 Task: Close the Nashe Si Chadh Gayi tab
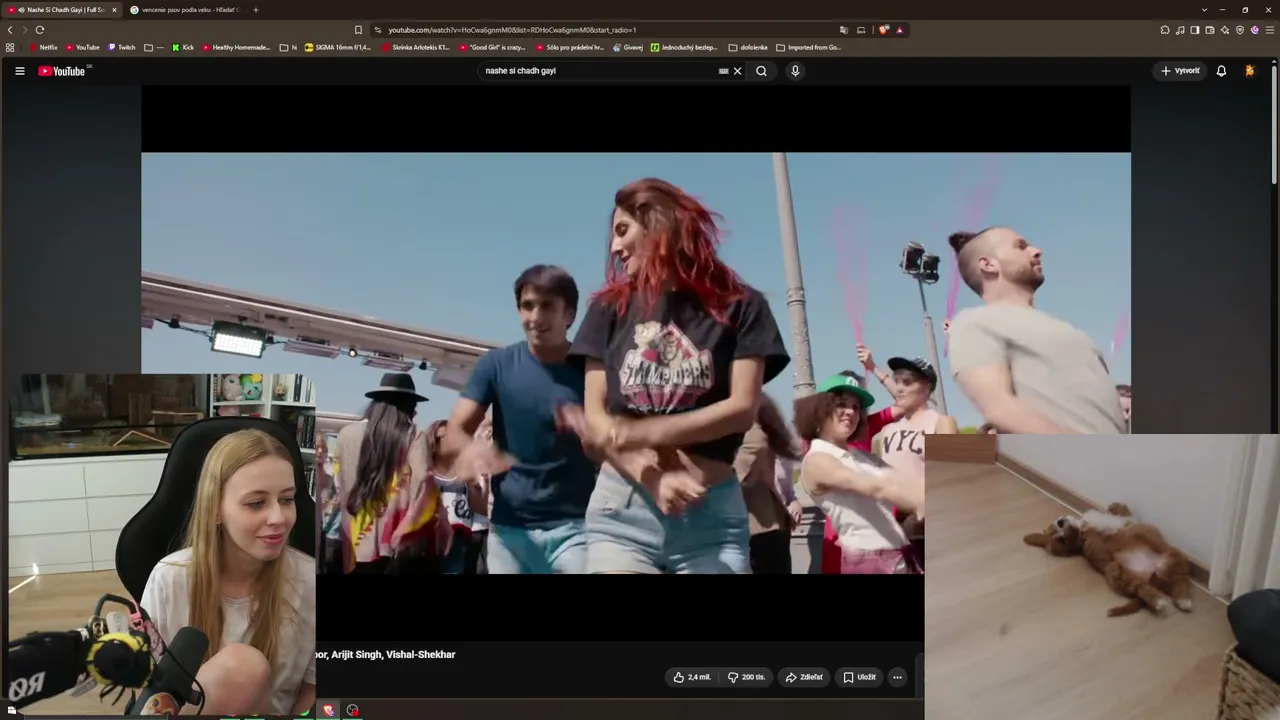pos(114,10)
